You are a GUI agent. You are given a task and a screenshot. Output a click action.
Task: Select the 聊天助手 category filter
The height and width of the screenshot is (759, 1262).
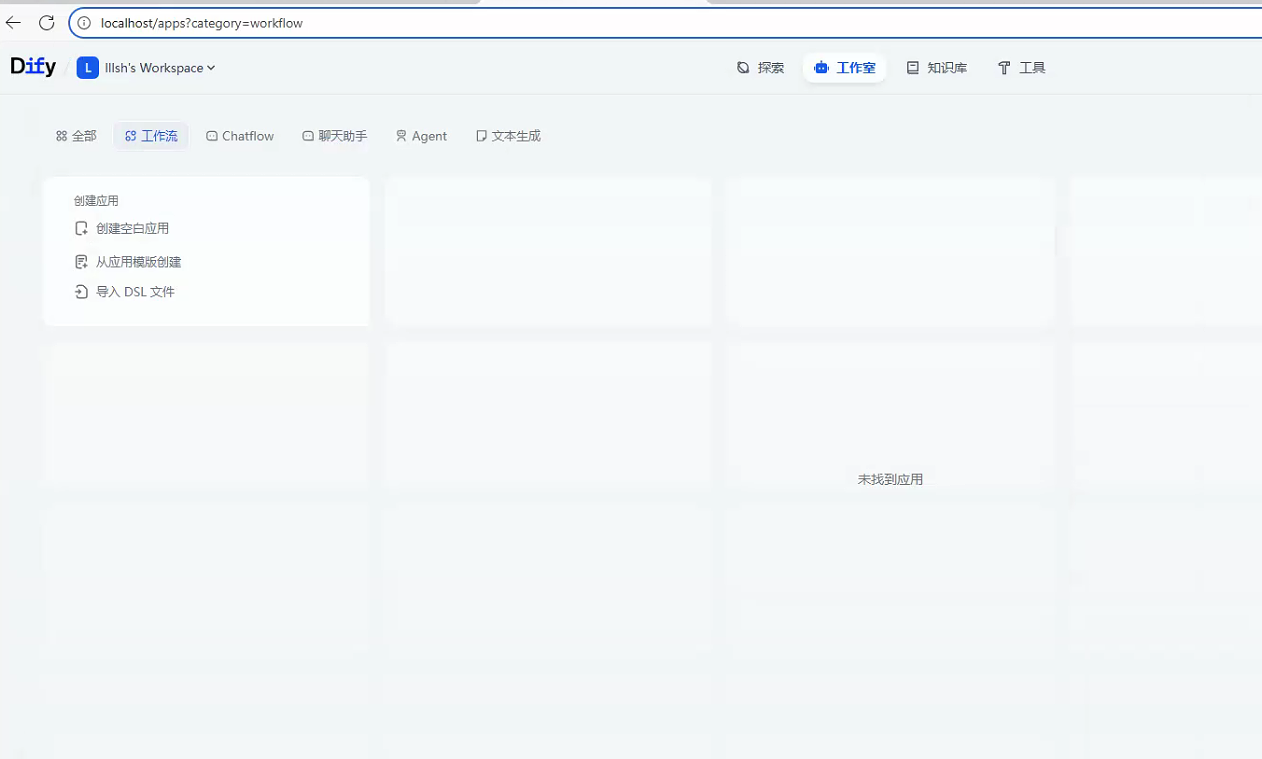coord(335,136)
